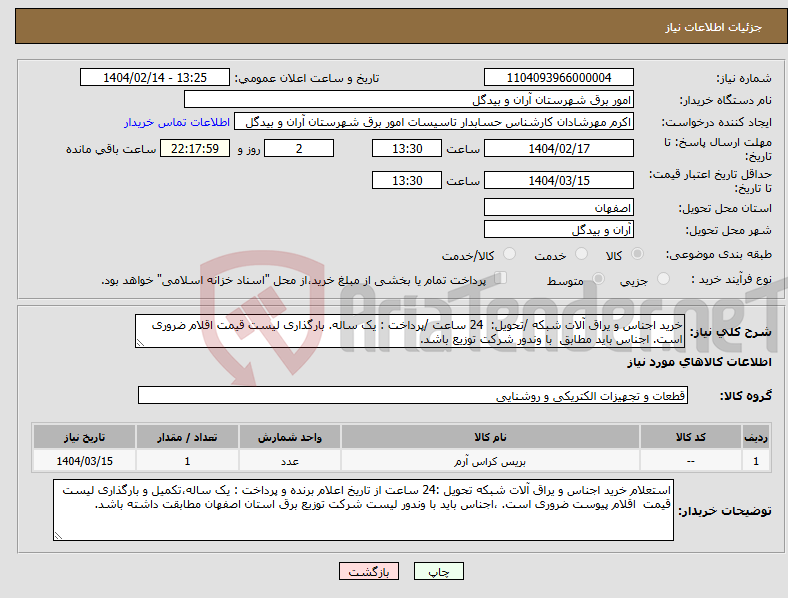Select the خدمت radio button
This screenshot has height=598, width=788.
(581, 254)
